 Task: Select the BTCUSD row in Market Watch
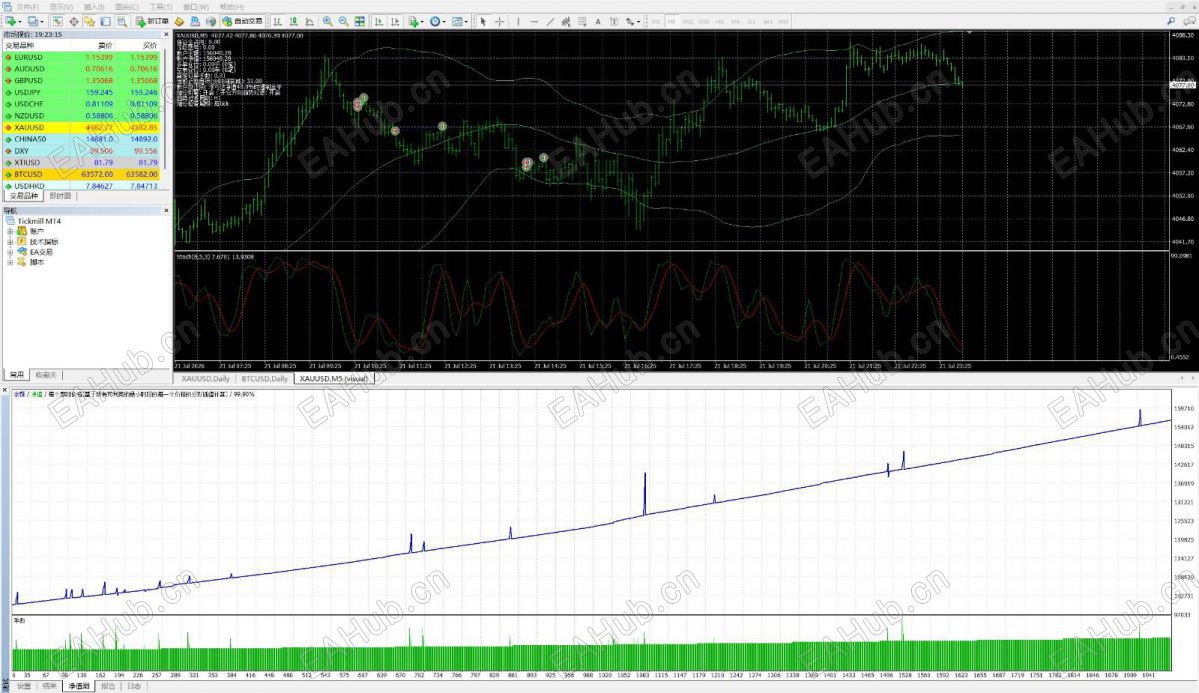tap(82, 174)
